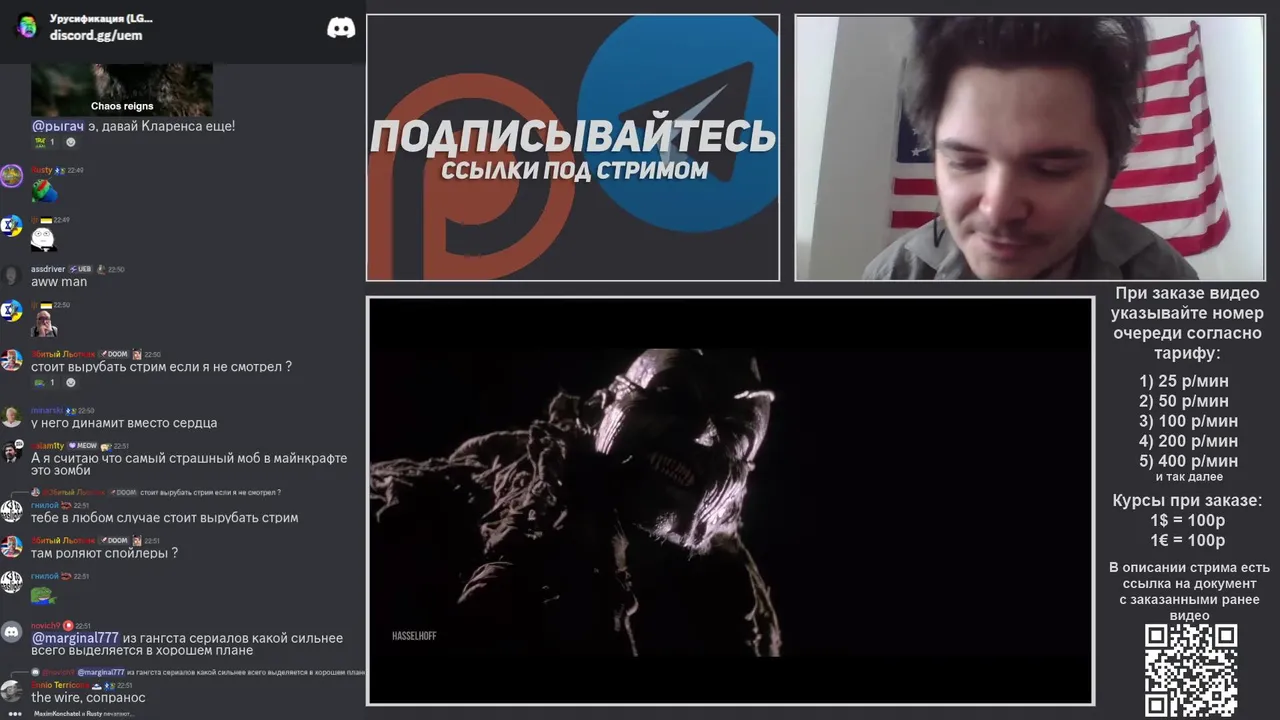Click ijr's bald man sticker at 22:50
The width and height of the screenshot is (1280, 720).
44,324
